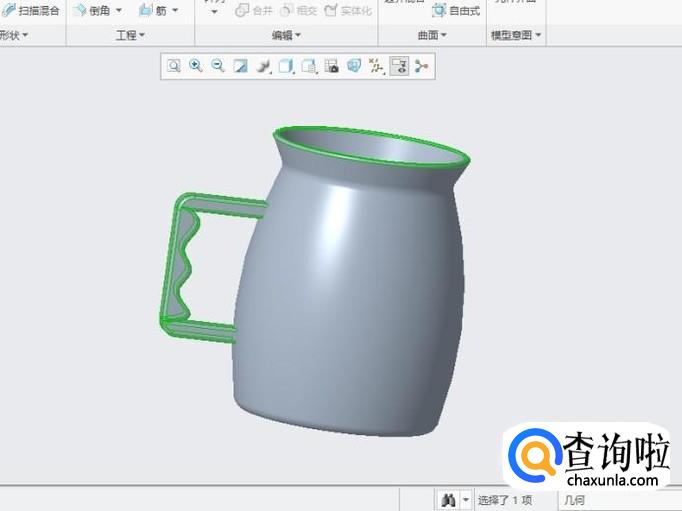Click the 扫描混合 button
The width and height of the screenshot is (682, 511).
pyautogui.click(x=32, y=11)
